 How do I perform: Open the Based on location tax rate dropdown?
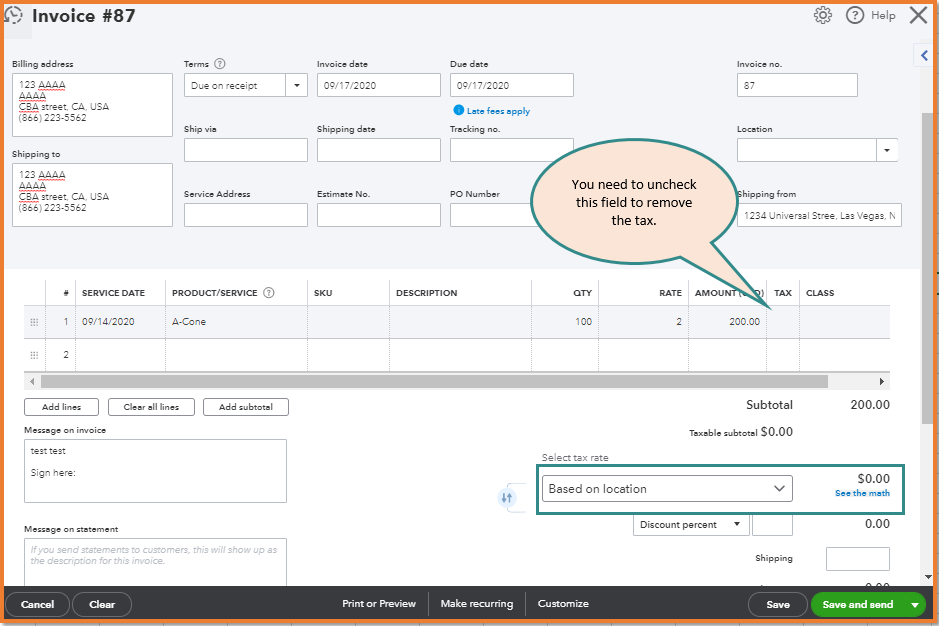[x=667, y=488]
